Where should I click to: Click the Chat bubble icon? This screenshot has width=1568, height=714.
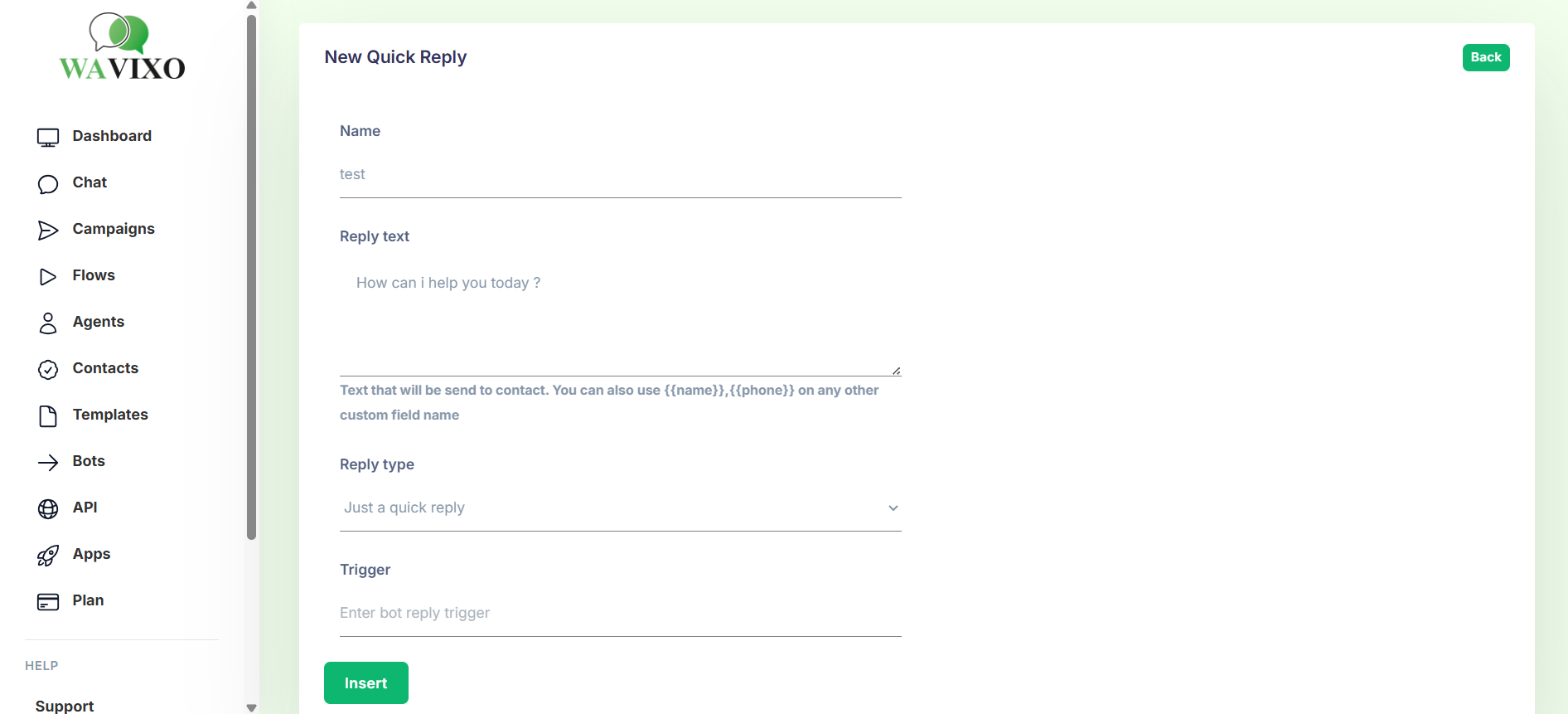coord(48,184)
